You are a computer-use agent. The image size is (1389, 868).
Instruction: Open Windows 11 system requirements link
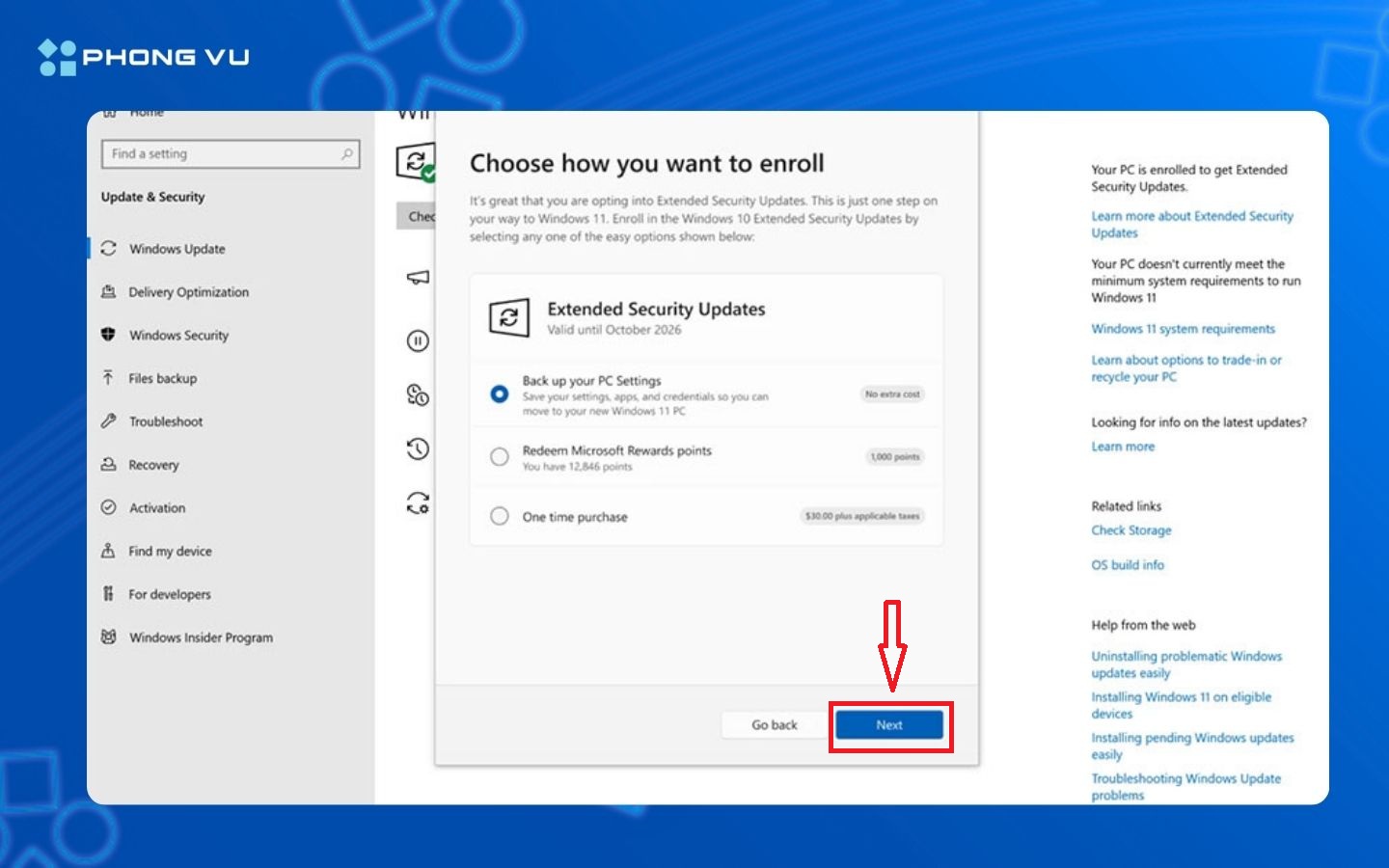[x=1183, y=329]
